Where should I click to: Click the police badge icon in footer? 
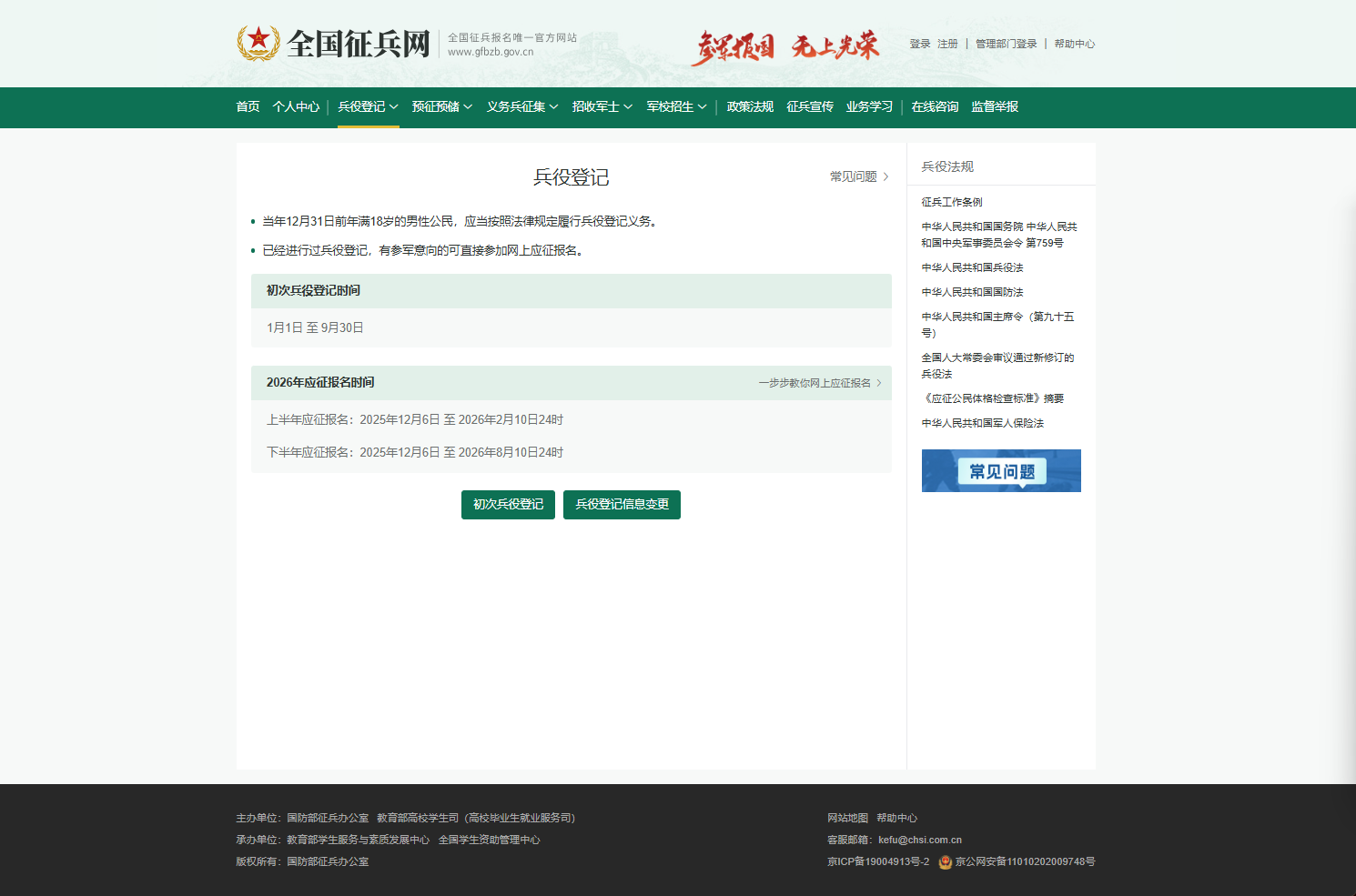pos(946,862)
